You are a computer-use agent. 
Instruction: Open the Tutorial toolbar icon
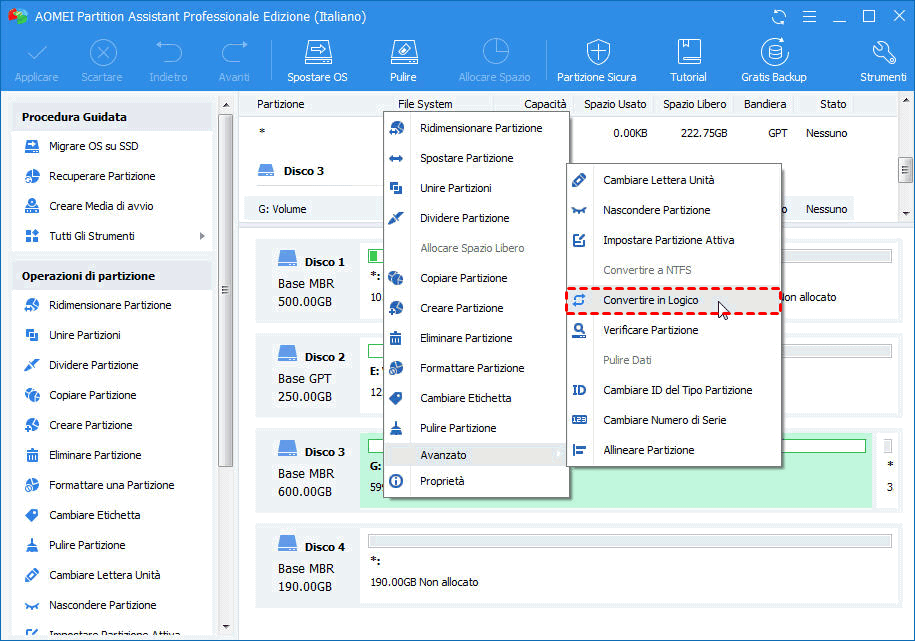pos(689,53)
